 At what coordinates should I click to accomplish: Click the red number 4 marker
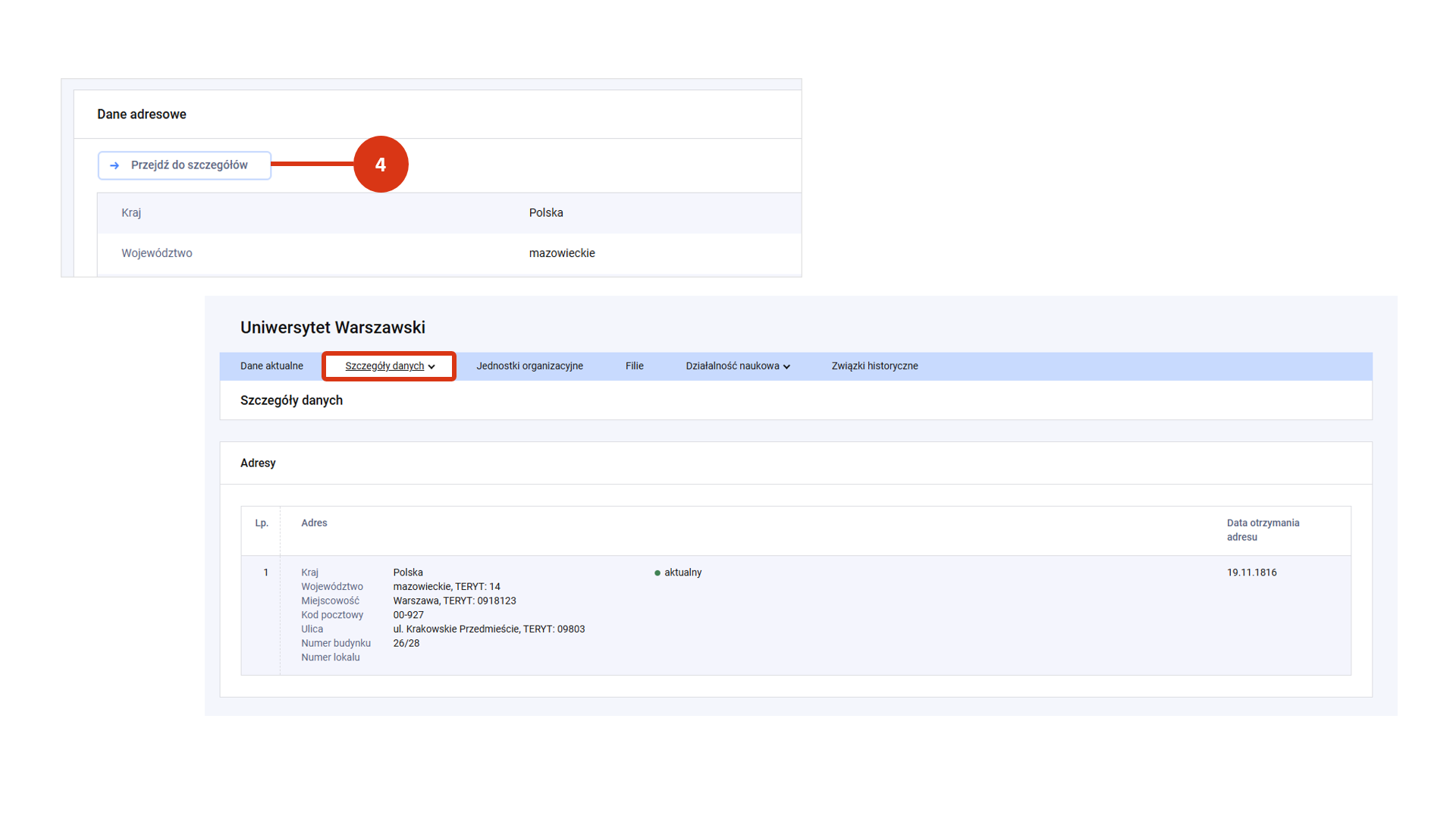381,165
